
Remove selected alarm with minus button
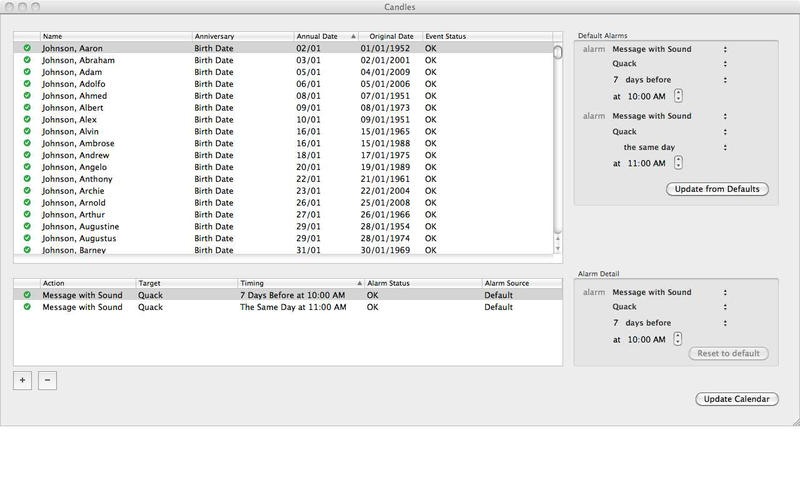pos(47,380)
